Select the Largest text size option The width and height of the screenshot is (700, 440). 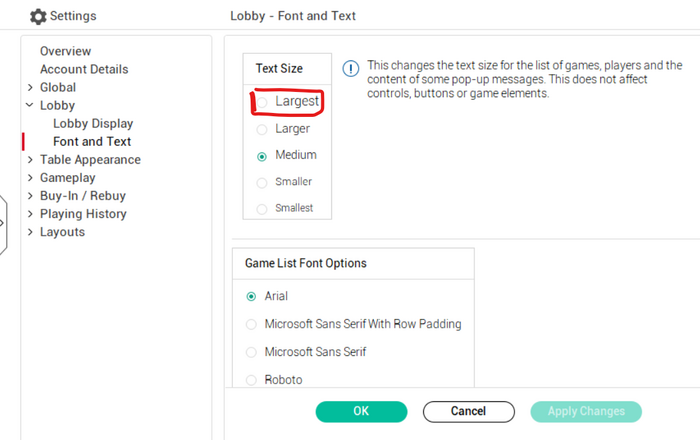(x=263, y=102)
